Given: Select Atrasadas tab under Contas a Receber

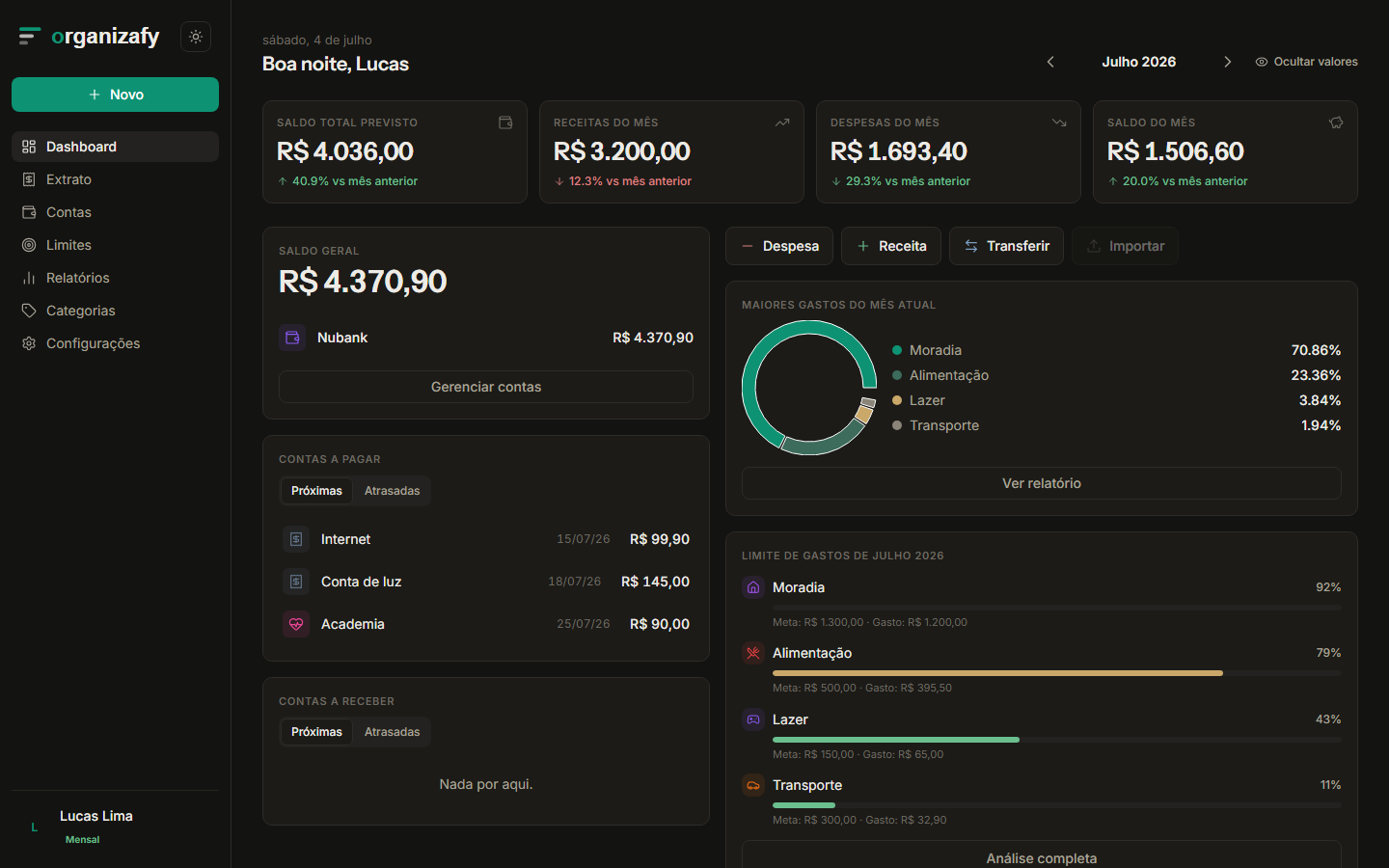Looking at the screenshot, I should (392, 732).
